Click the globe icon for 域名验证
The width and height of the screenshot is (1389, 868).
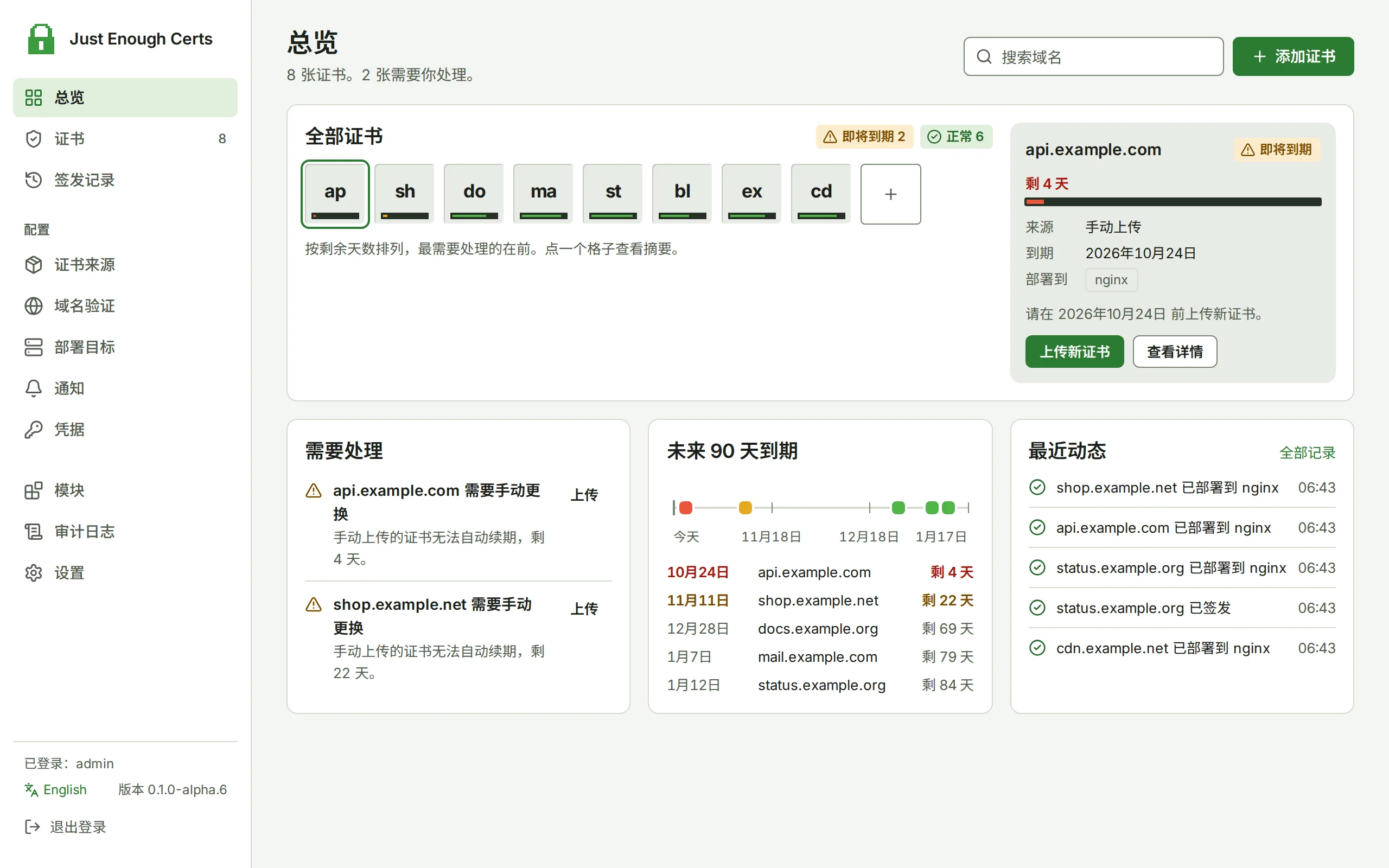pyautogui.click(x=33, y=306)
